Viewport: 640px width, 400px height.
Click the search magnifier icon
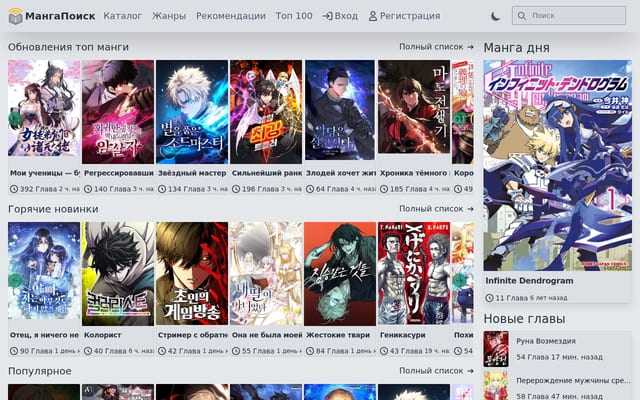(x=522, y=16)
